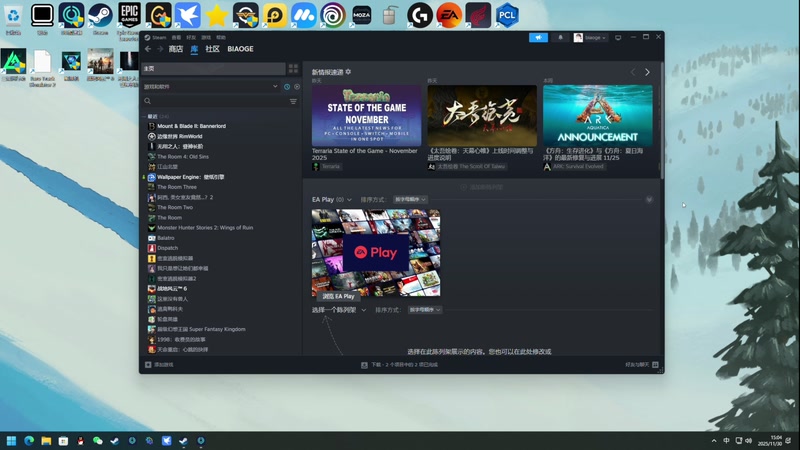The image size is (800, 450).
Task: Collapse the recent games list group
Action: click(143, 116)
